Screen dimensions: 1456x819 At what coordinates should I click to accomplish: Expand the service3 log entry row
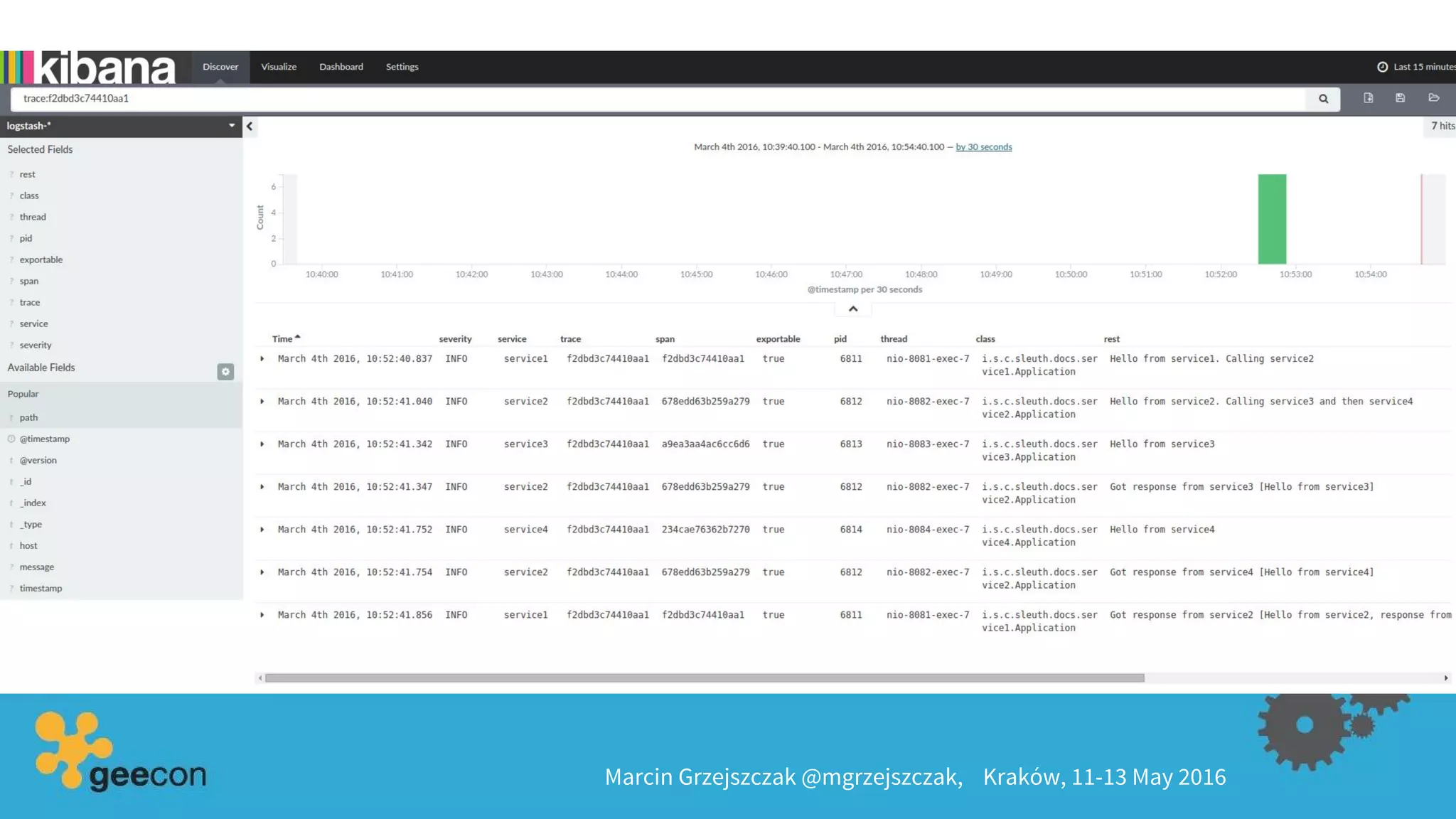262,444
